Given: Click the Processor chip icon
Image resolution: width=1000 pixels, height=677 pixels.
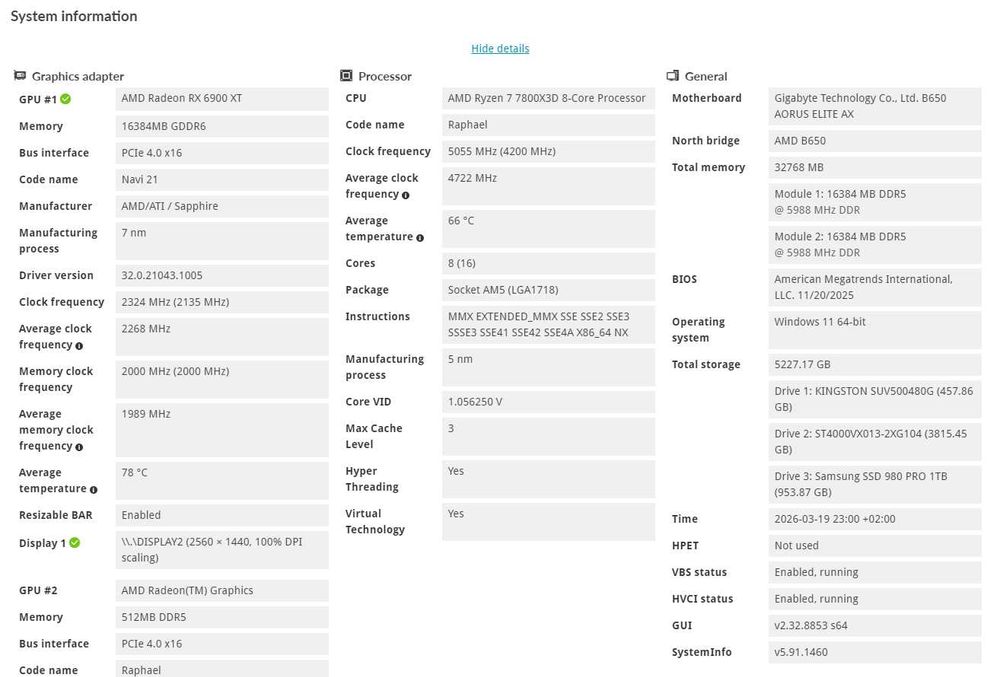Looking at the screenshot, I should 346,76.
